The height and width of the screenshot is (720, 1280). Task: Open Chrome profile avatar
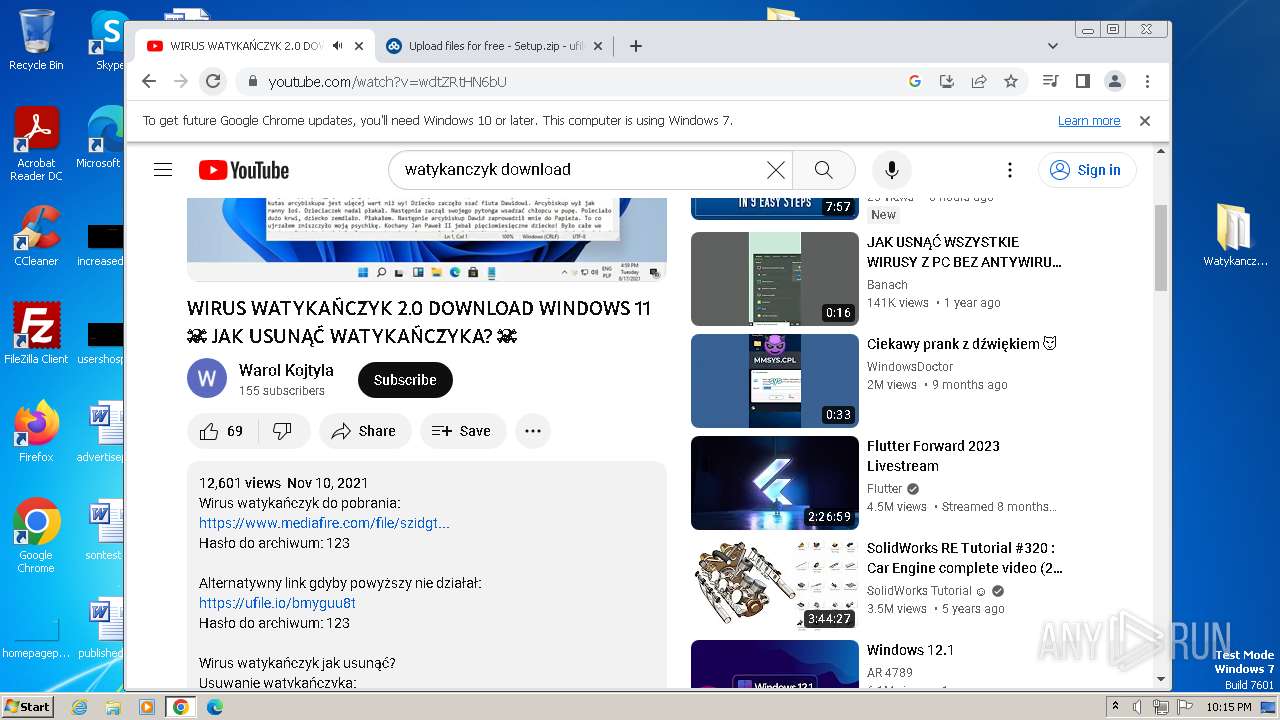tap(1115, 81)
